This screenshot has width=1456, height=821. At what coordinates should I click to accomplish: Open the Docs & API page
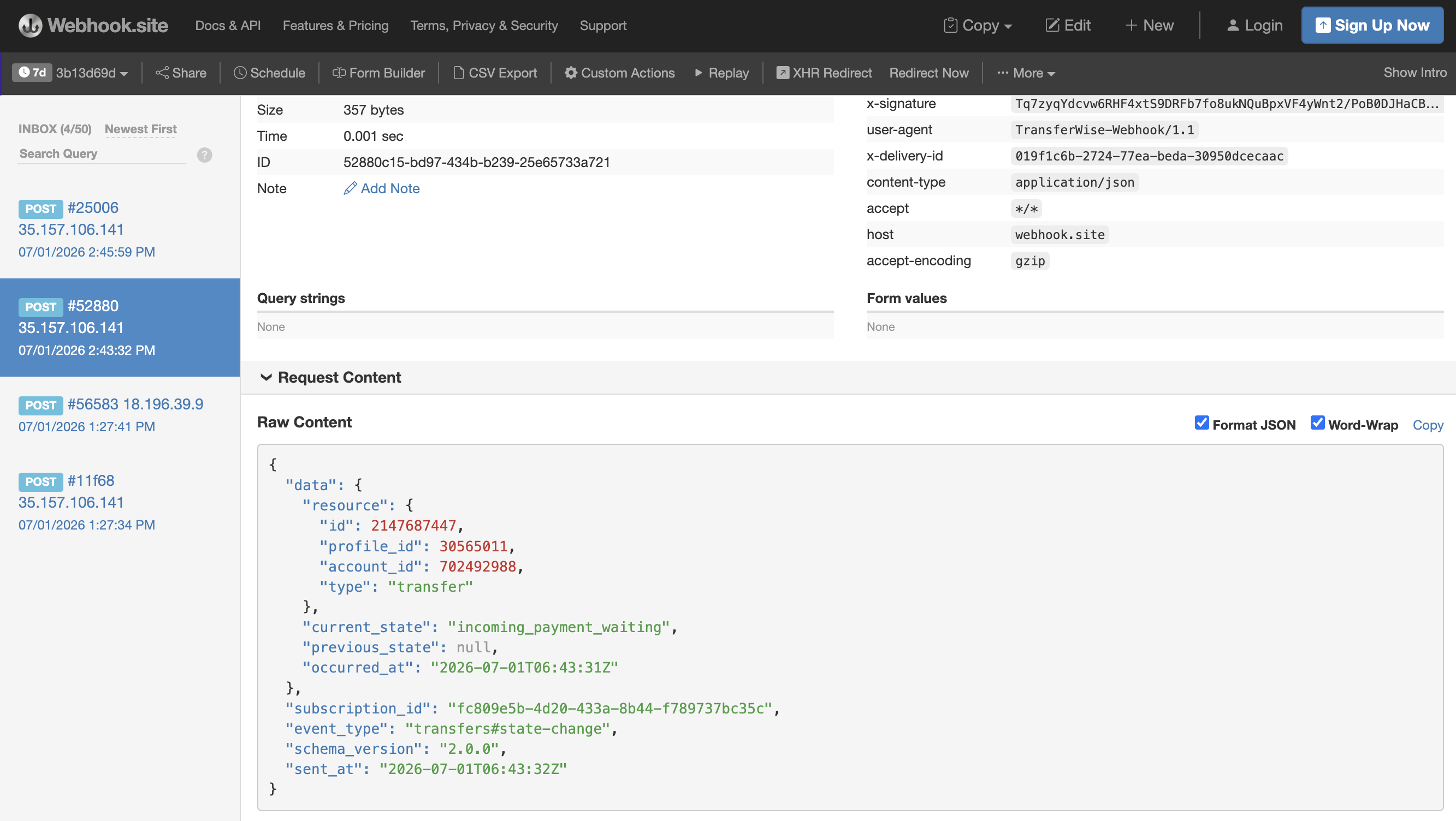pos(228,26)
